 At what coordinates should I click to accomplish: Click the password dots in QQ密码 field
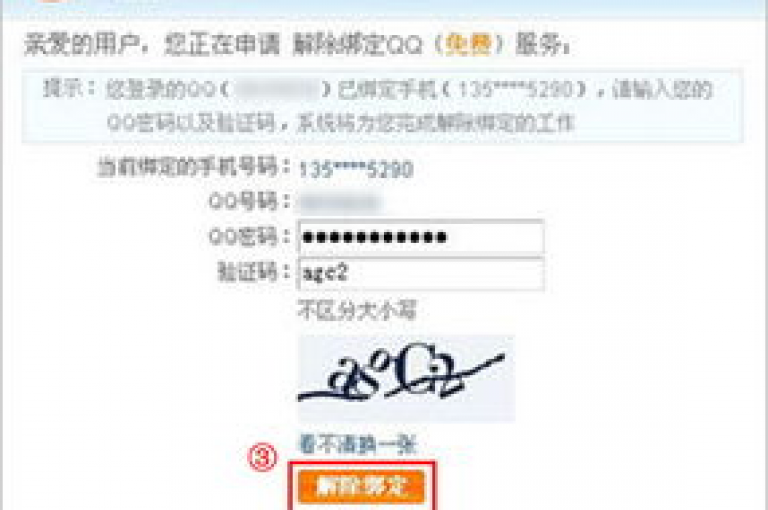click(x=375, y=238)
